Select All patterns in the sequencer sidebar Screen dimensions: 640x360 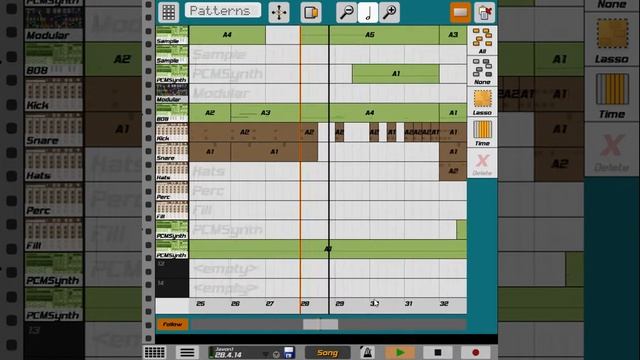(482, 40)
